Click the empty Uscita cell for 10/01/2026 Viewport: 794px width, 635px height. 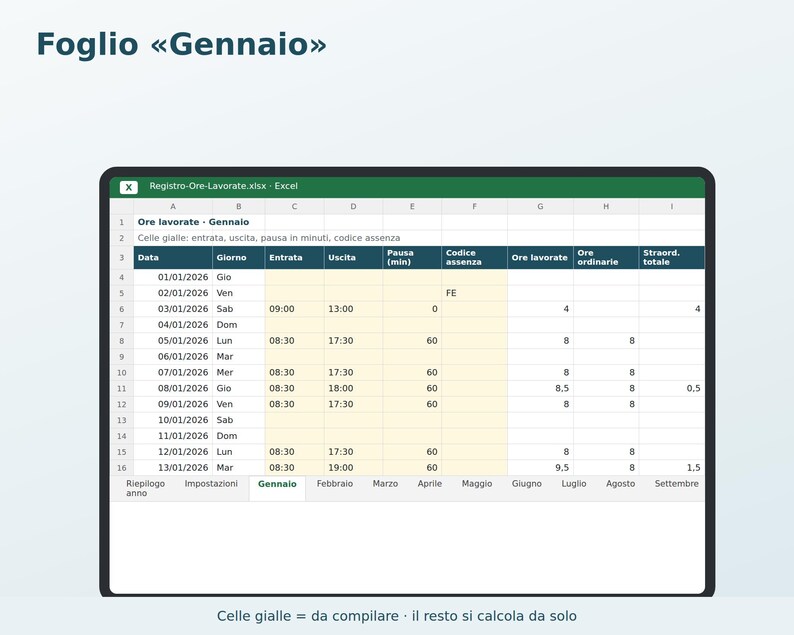(x=353, y=420)
